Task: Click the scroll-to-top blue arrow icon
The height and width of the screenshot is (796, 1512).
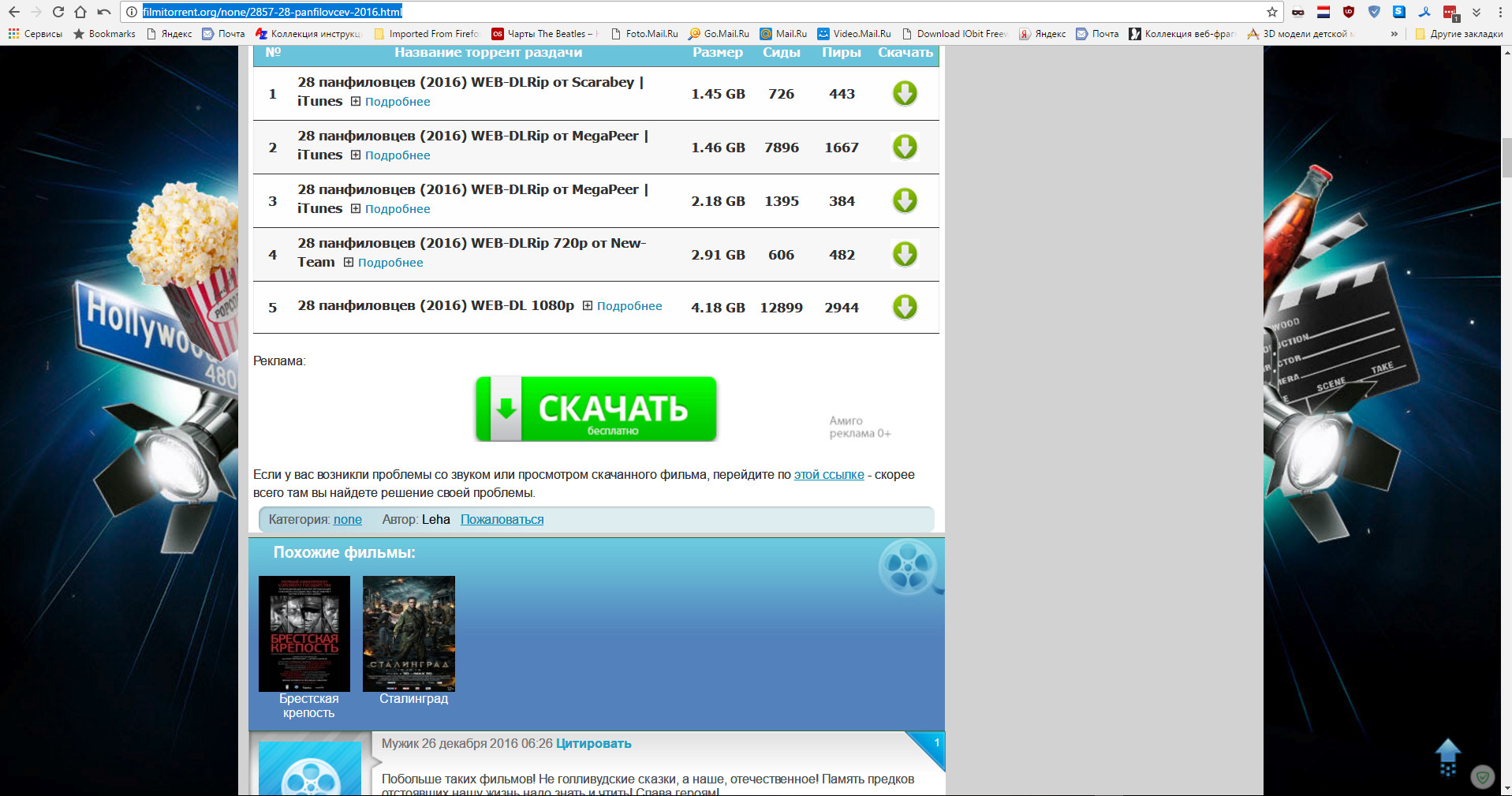Action: [1447, 757]
